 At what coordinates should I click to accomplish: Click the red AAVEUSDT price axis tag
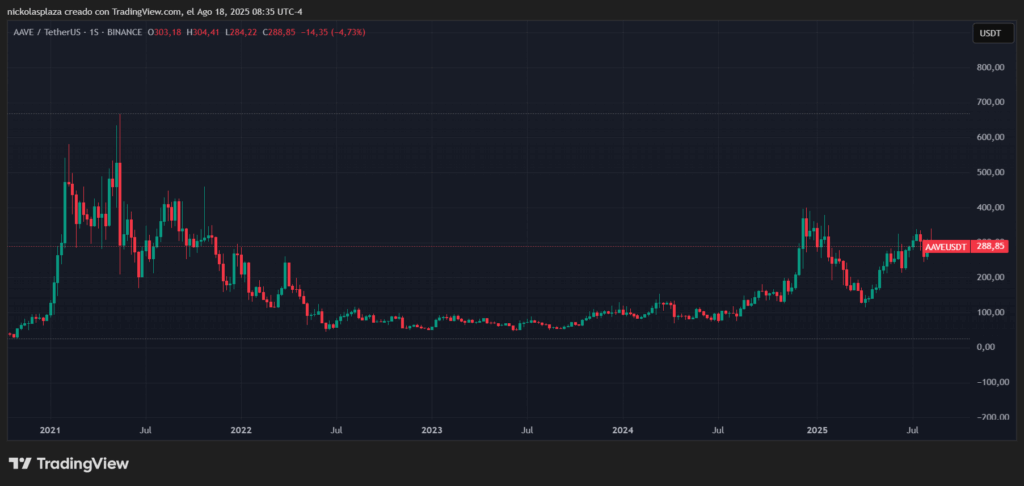(x=946, y=246)
